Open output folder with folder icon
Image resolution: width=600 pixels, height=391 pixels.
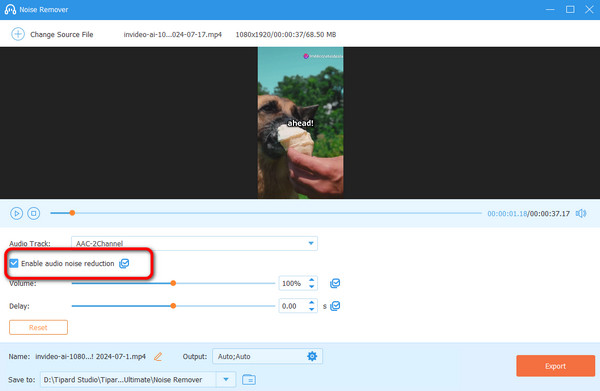[249, 380]
